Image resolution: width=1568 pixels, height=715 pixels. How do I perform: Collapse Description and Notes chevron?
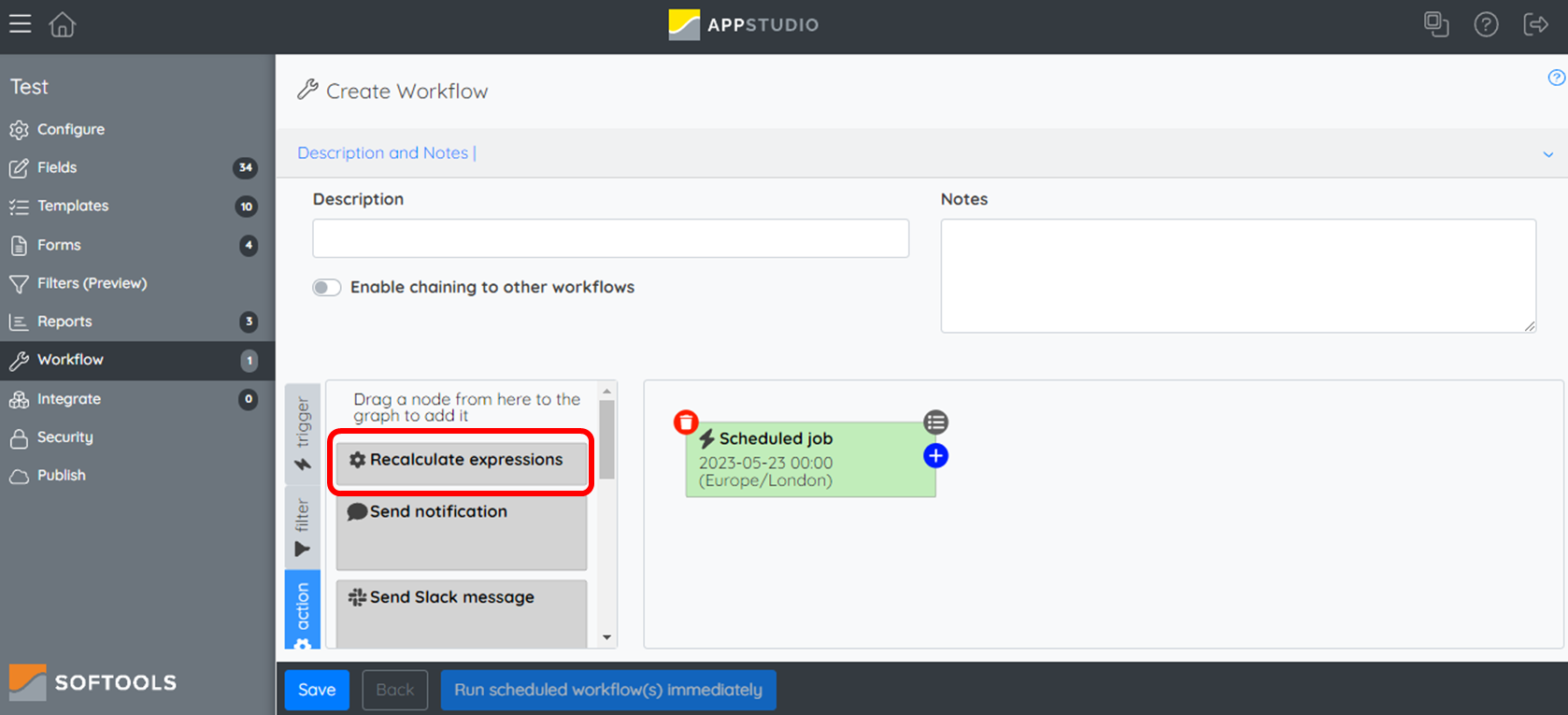tap(1548, 154)
